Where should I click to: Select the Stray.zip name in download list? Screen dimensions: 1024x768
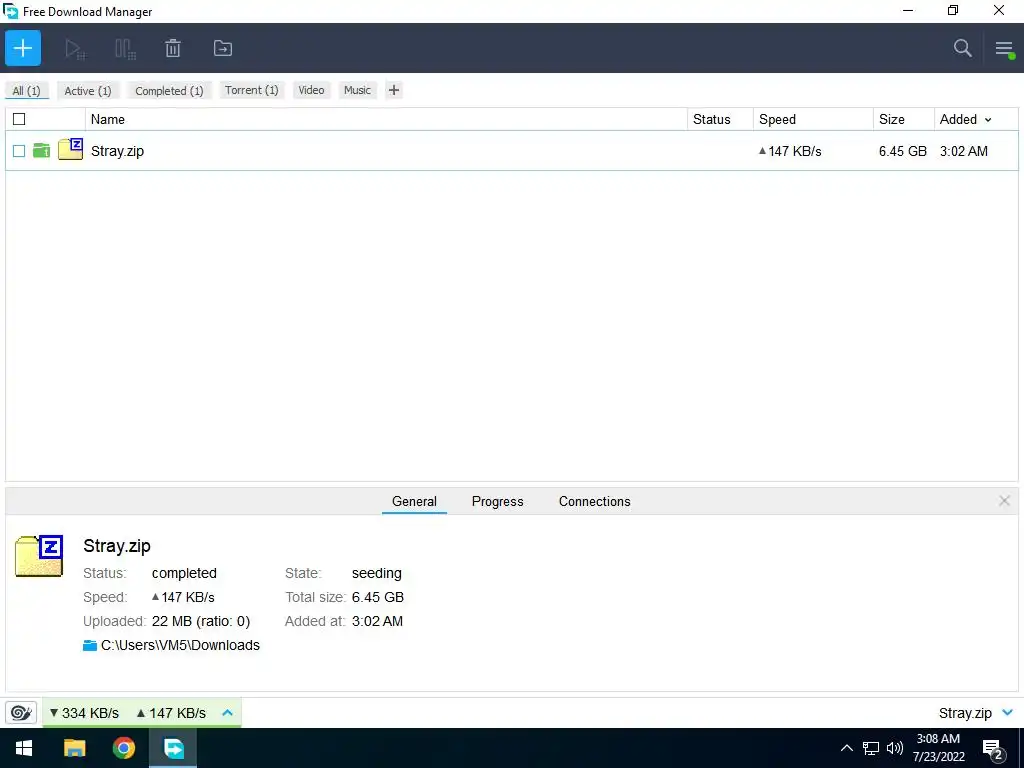coord(118,151)
